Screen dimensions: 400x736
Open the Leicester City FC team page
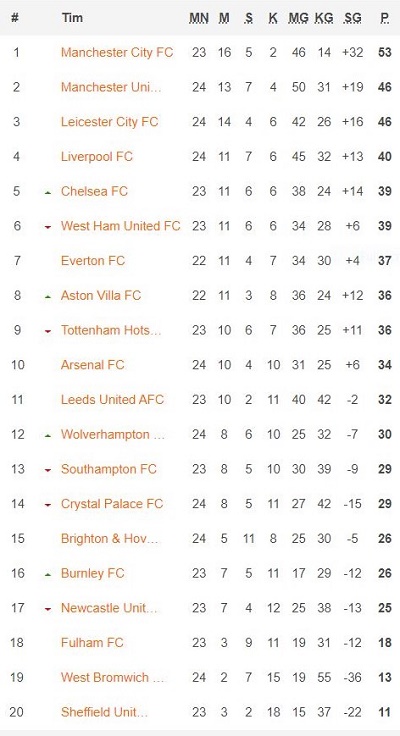coord(109,122)
